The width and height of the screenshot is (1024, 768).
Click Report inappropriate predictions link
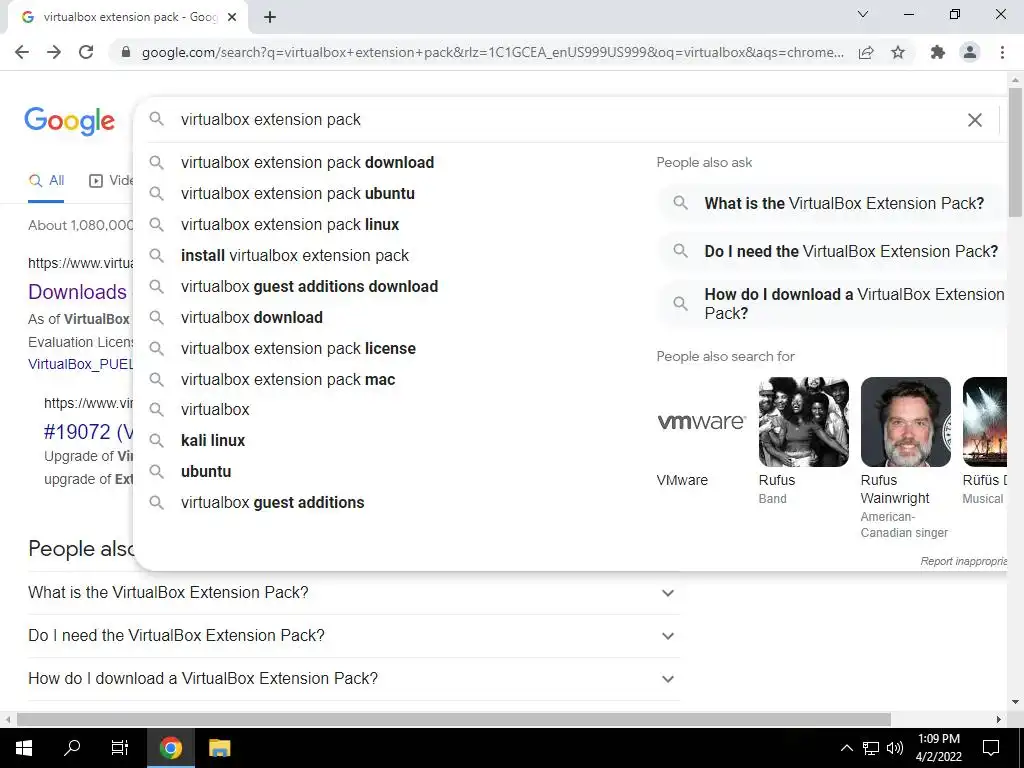(x=964, y=561)
